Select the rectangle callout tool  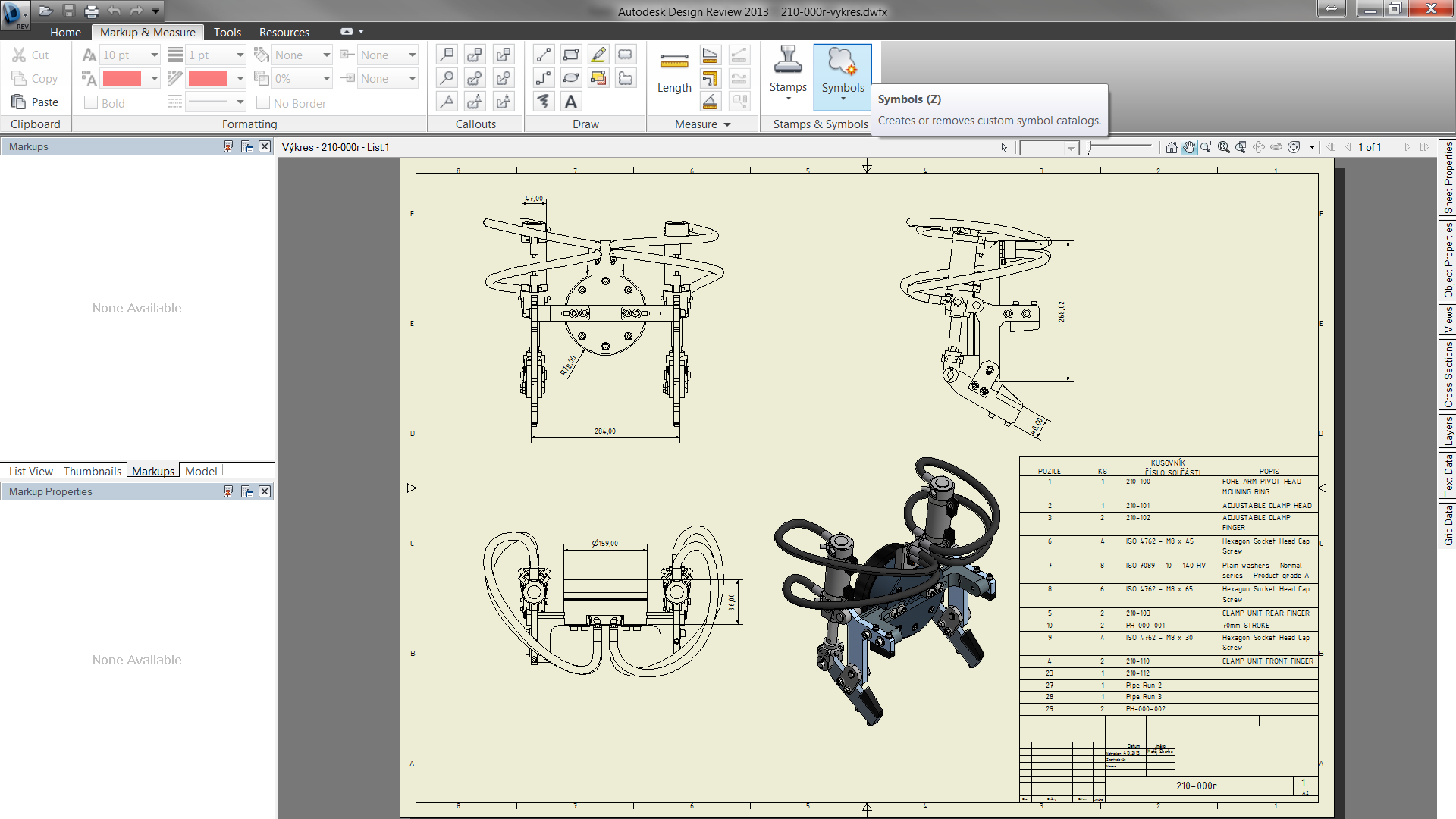click(x=447, y=55)
